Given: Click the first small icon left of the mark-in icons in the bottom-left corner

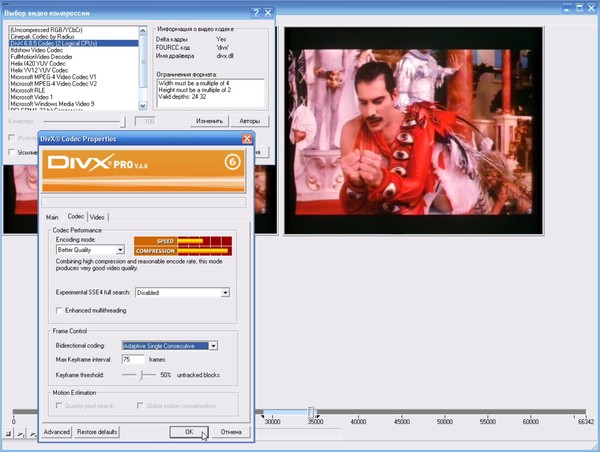Looking at the screenshot, I should pyautogui.click(x=8, y=434).
